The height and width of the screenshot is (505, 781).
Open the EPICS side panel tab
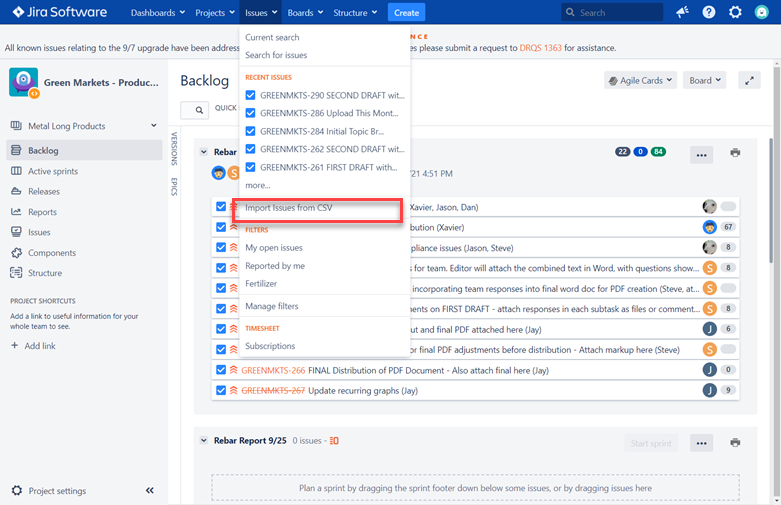tap(174, 187)
